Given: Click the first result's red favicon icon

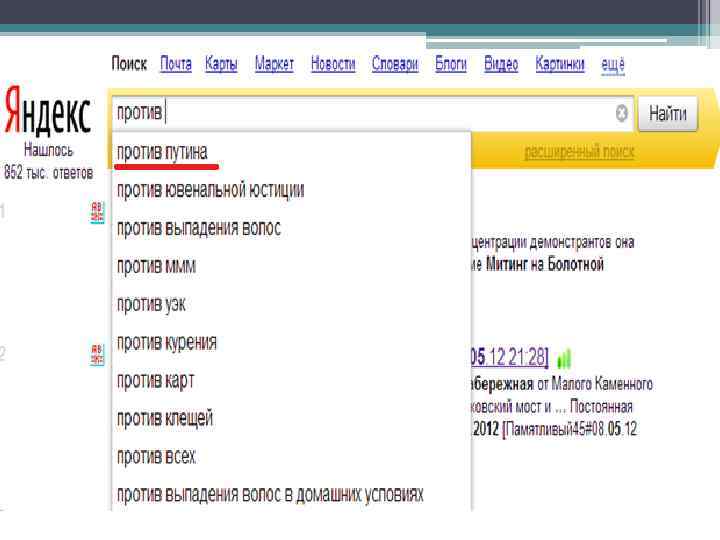Looking at the screenshot, I should coord(97,212).
